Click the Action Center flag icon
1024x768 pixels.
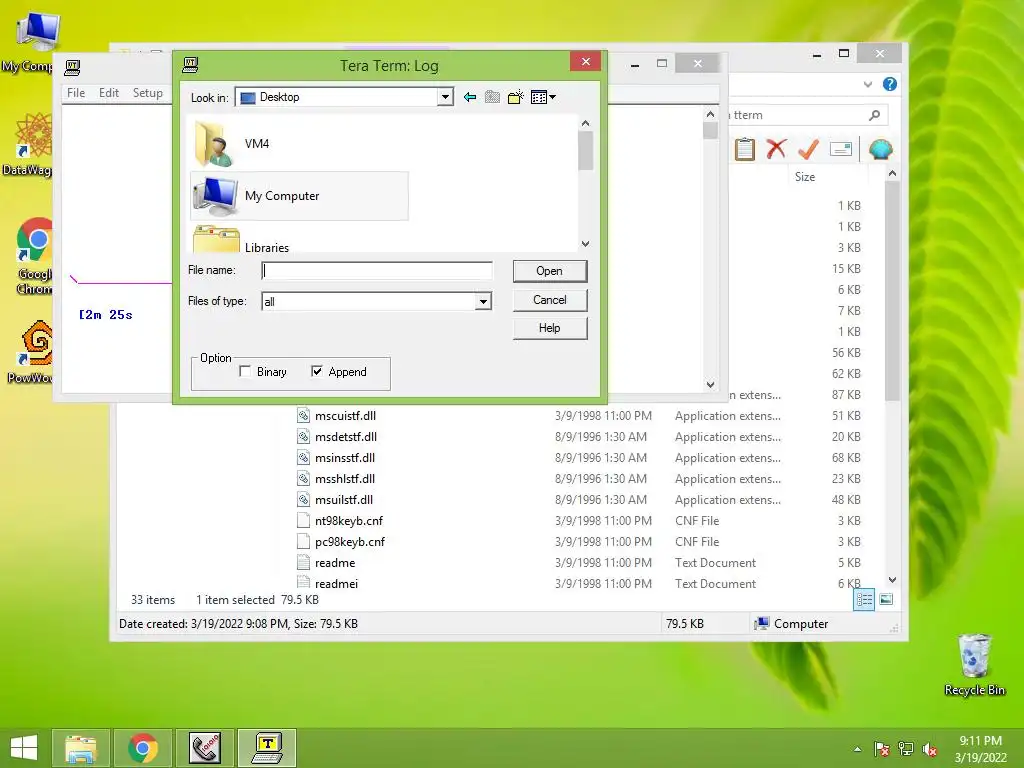881,749
